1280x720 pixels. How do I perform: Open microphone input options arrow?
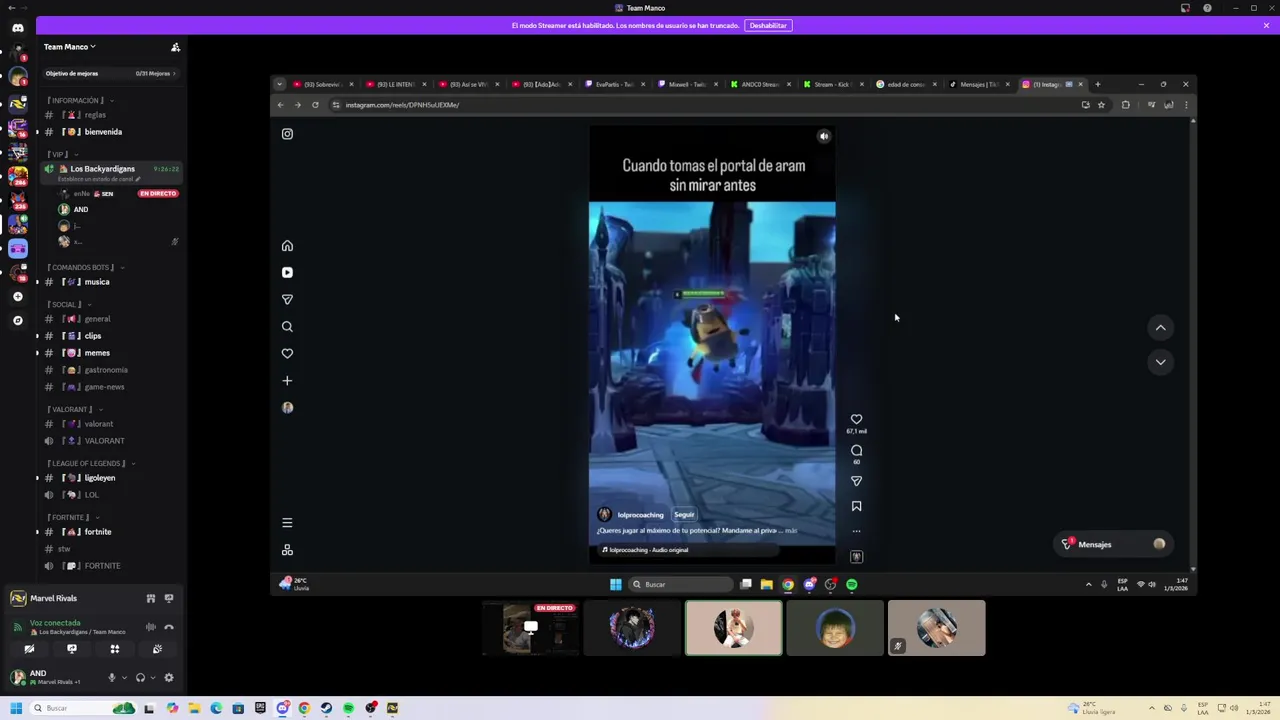[x=124, y=678]
